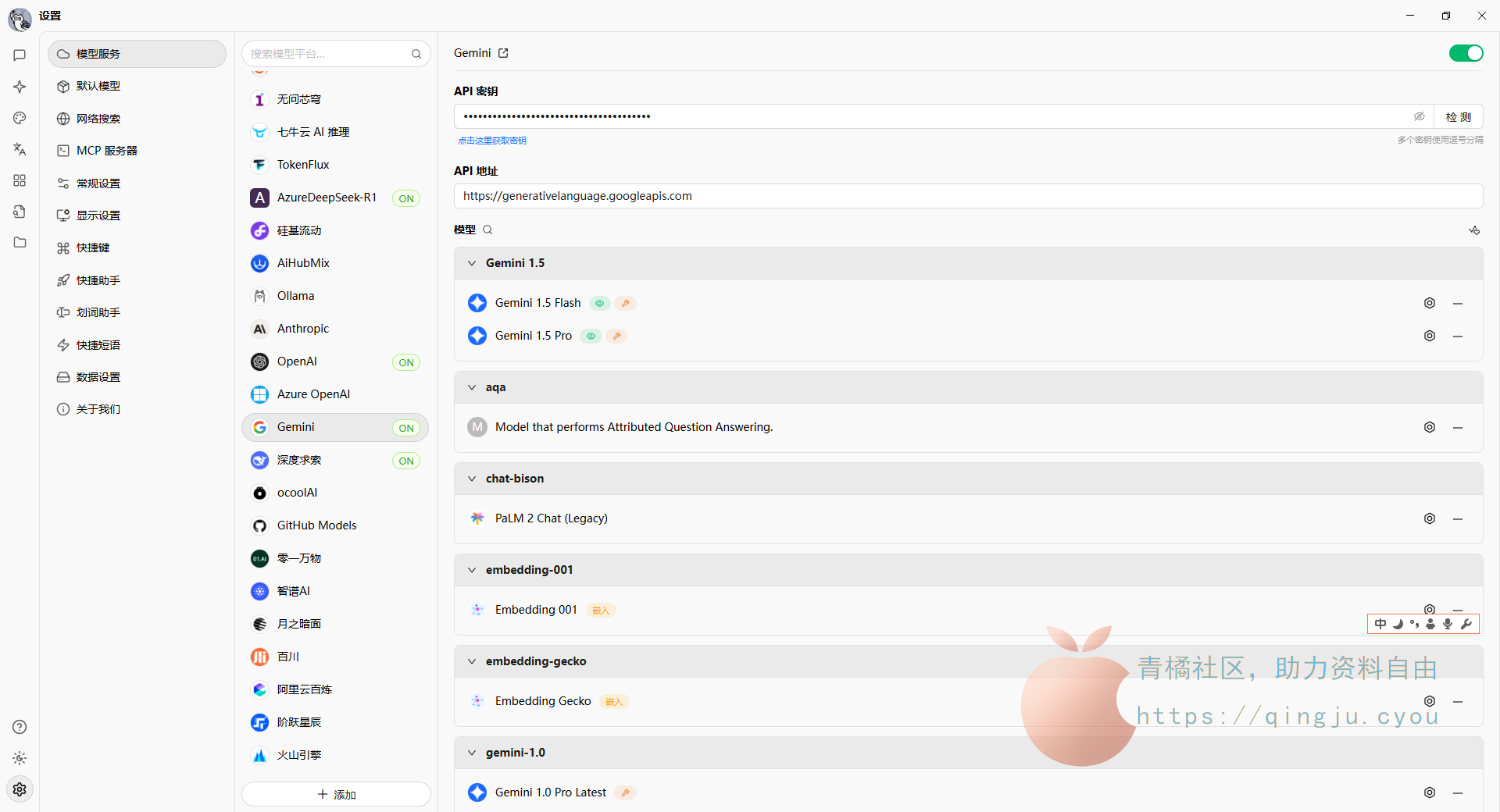Remove the Gemini 1.5 Flash model
This screenshot has height=812, width=1500.
1458,303
